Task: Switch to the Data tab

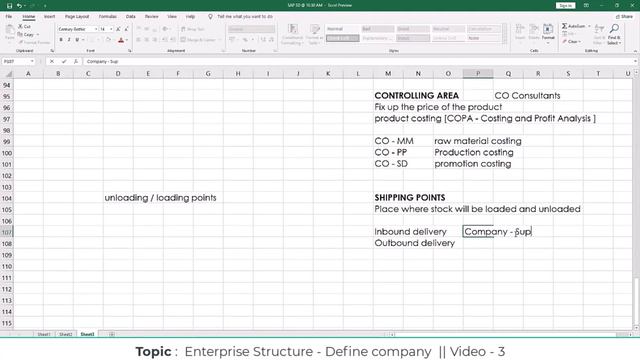Action: (x=131, y=17)
